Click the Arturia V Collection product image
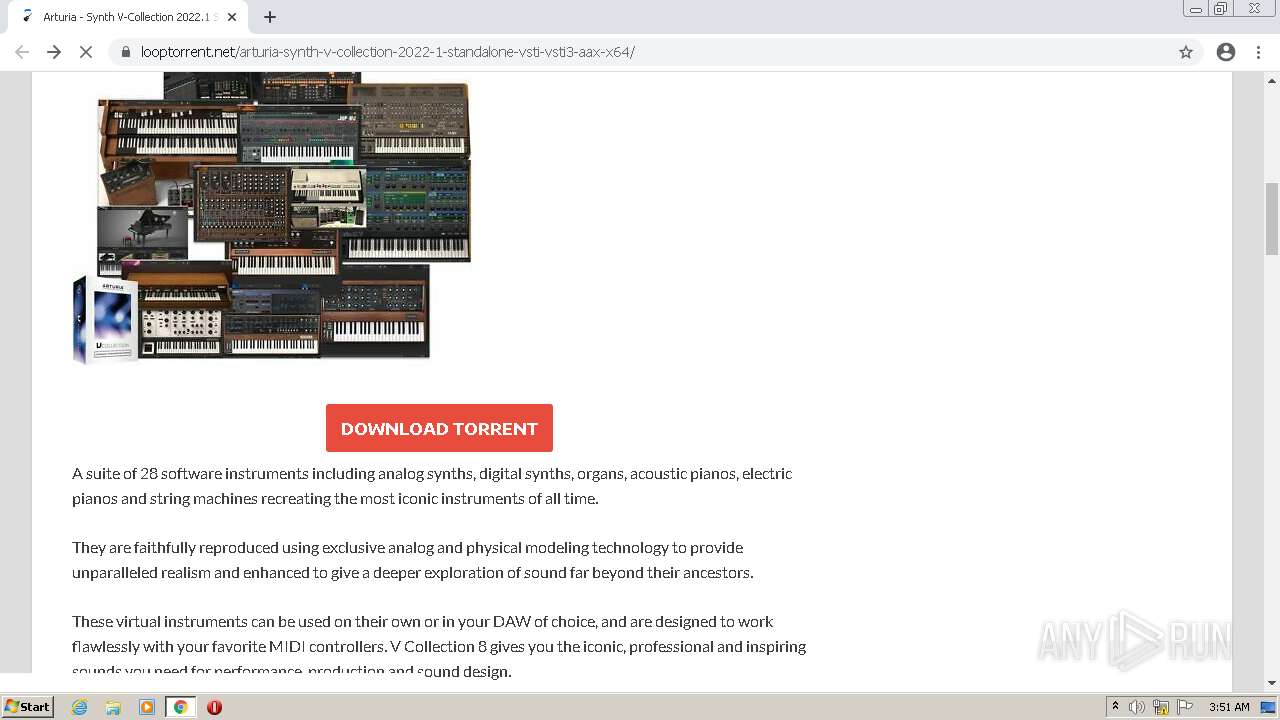 click(272, 218)
